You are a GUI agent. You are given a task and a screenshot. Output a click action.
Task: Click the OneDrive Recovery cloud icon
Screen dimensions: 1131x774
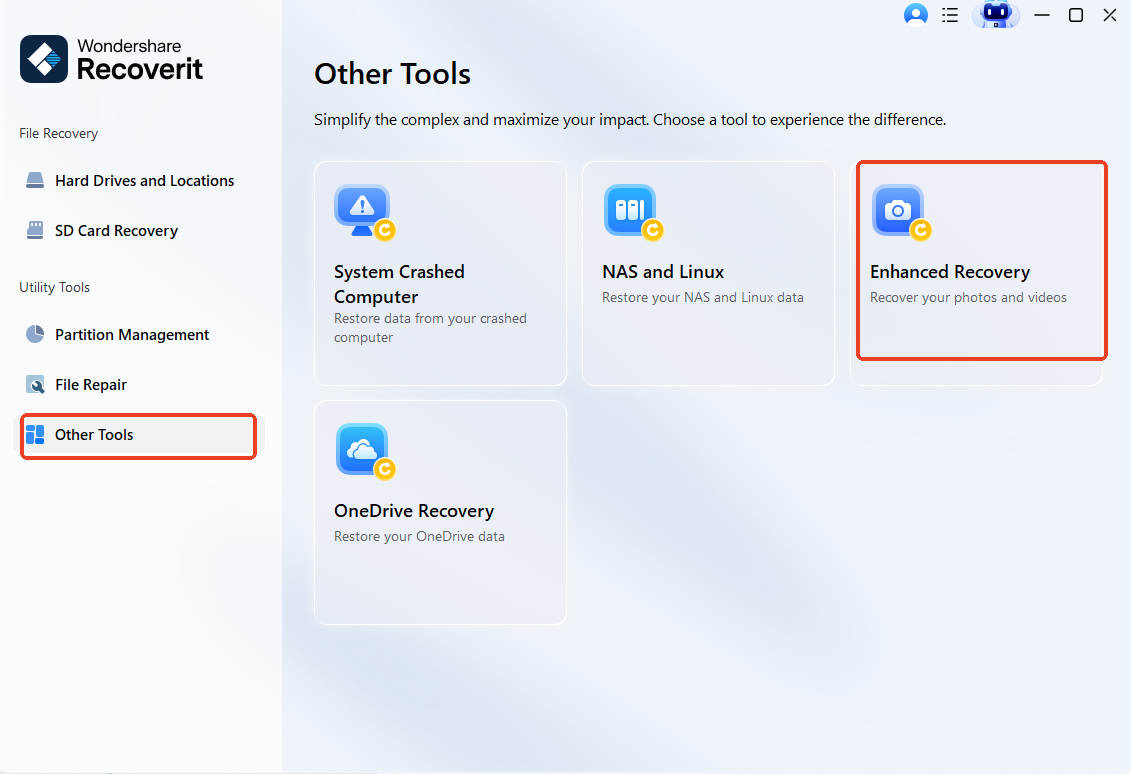pyautogui.click(x=364, y=451)
